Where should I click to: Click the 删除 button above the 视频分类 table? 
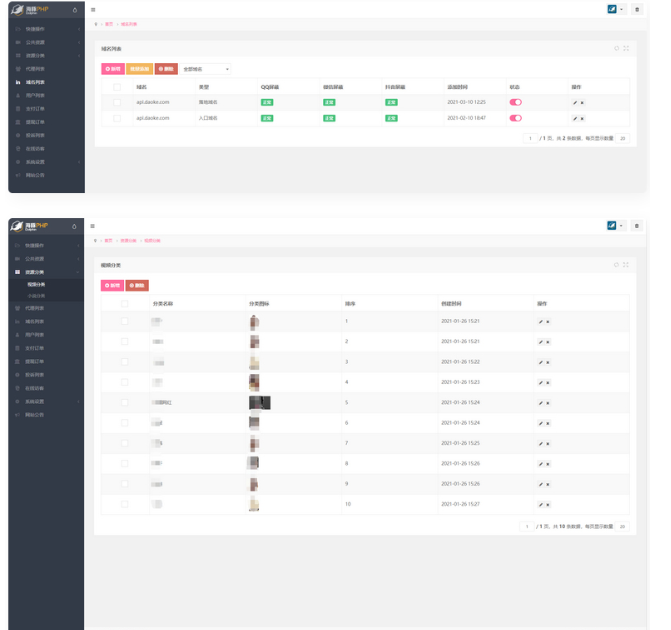click(137, 286)
